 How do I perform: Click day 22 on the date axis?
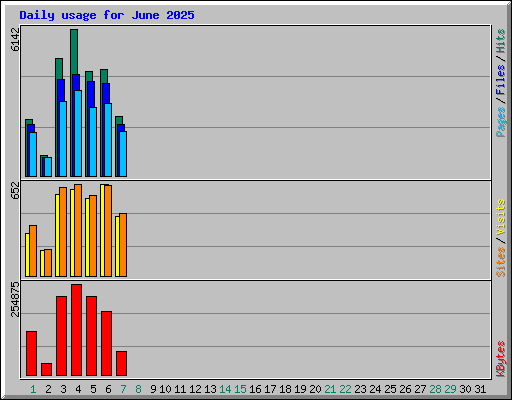tap(345, 389)
